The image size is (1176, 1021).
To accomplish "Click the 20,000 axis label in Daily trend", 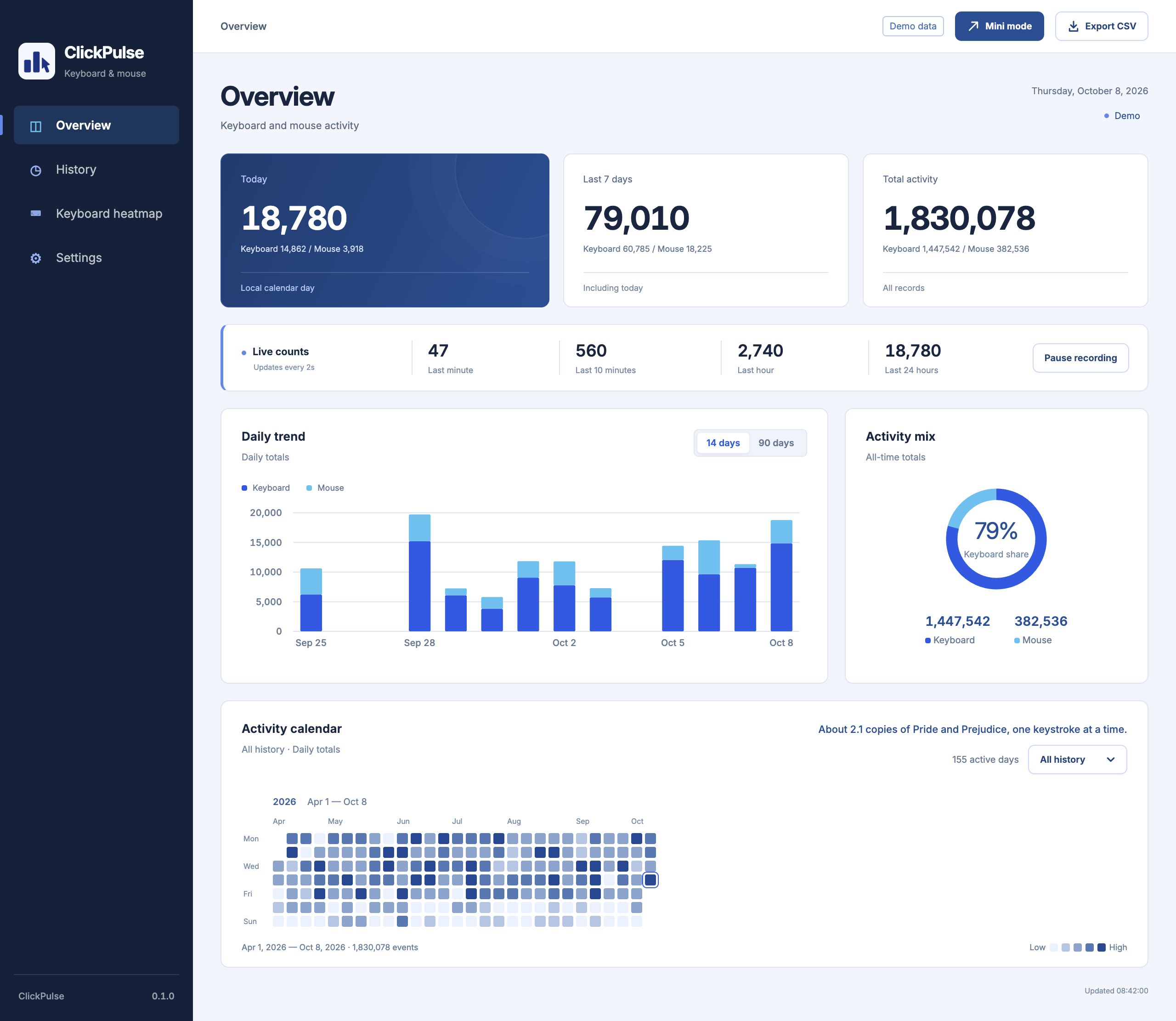I will point(266,513).
